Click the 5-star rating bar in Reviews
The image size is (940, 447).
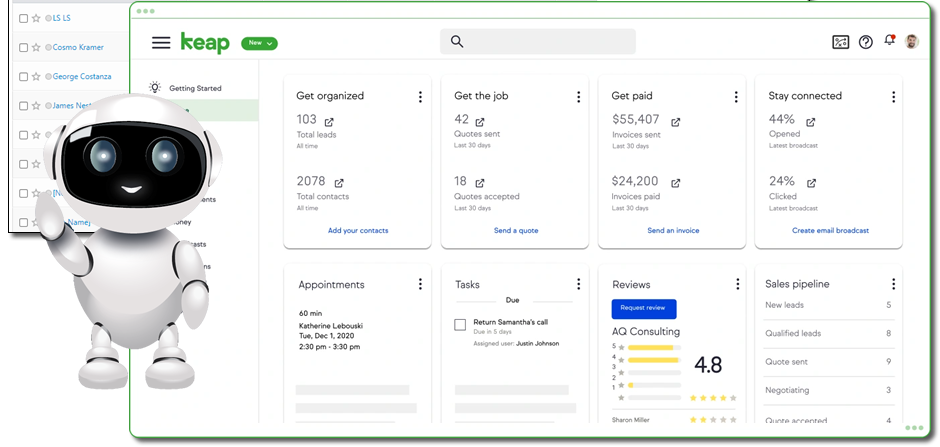tap(649, 348)
